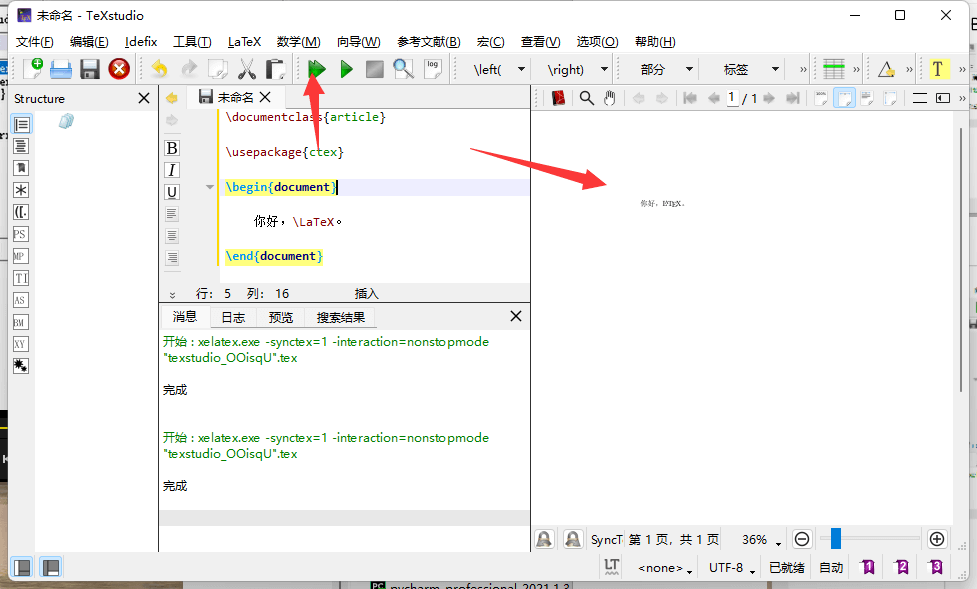Image resolution: width=977 pixels, height=589 pixels.
Task: Apply underline with the U button
Action: tap(172, 191)
